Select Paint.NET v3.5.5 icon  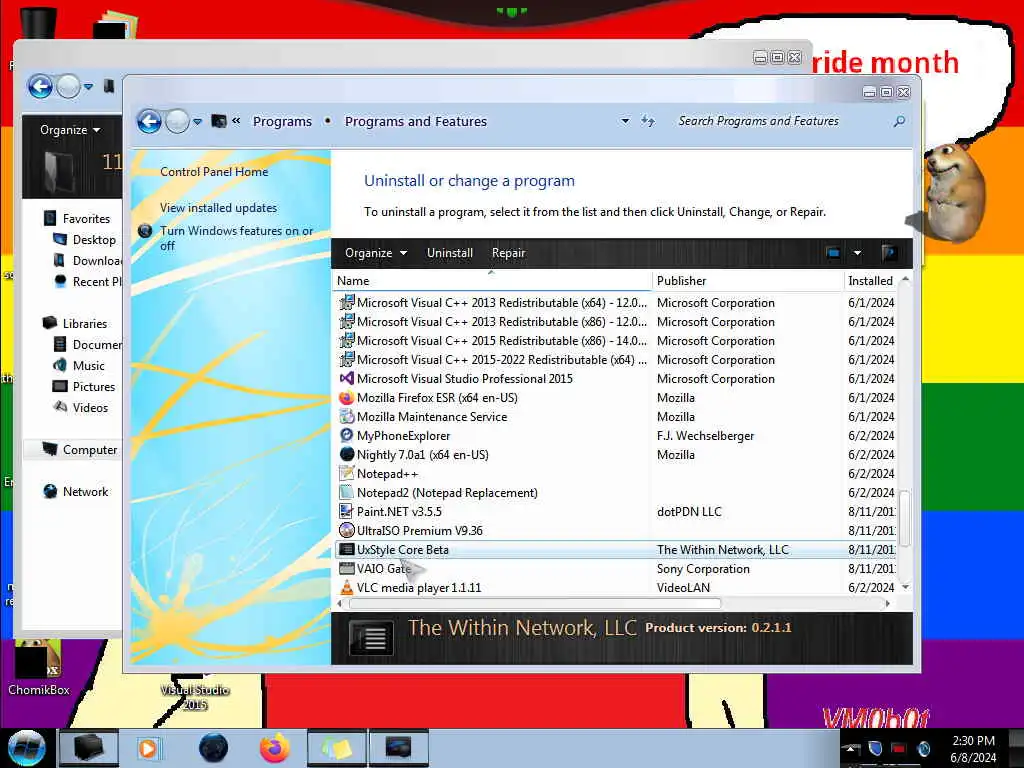pos(347,511)
